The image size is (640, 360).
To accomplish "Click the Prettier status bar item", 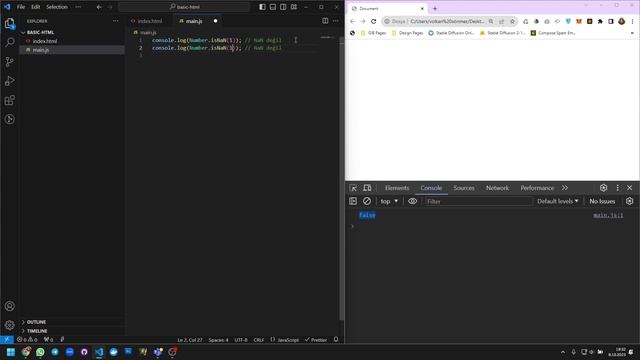I will pos(316,340).
